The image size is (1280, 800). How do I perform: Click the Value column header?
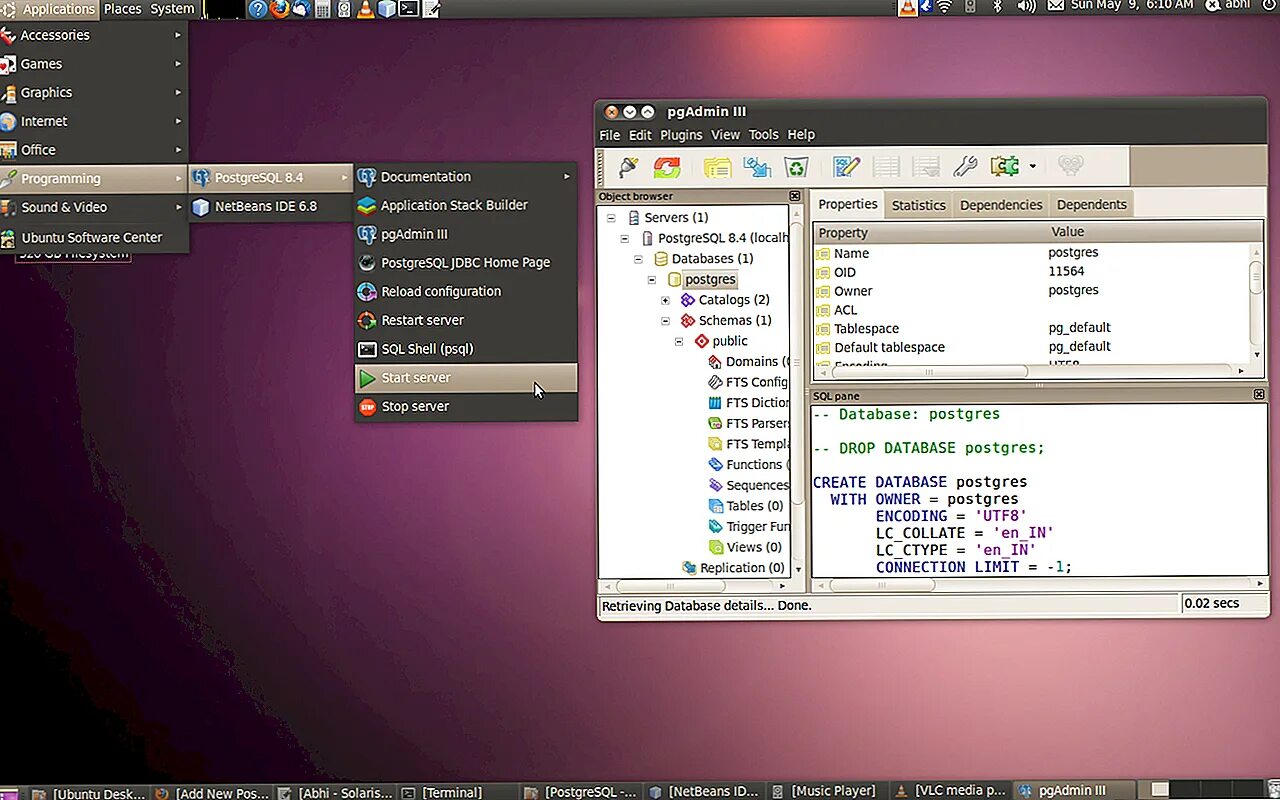click(1155, 232)
